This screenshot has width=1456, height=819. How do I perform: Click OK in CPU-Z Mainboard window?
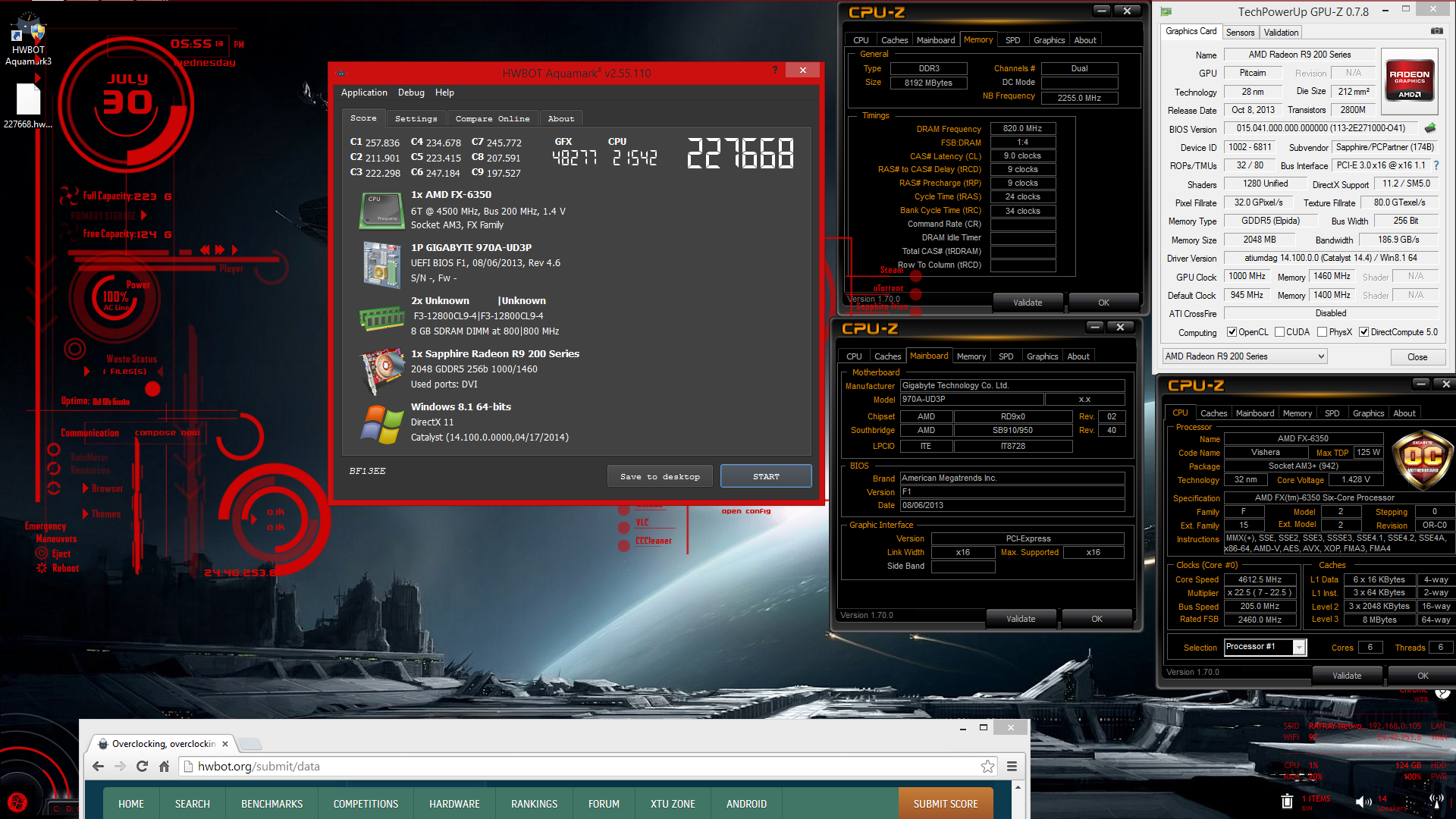pos(1097,619)
